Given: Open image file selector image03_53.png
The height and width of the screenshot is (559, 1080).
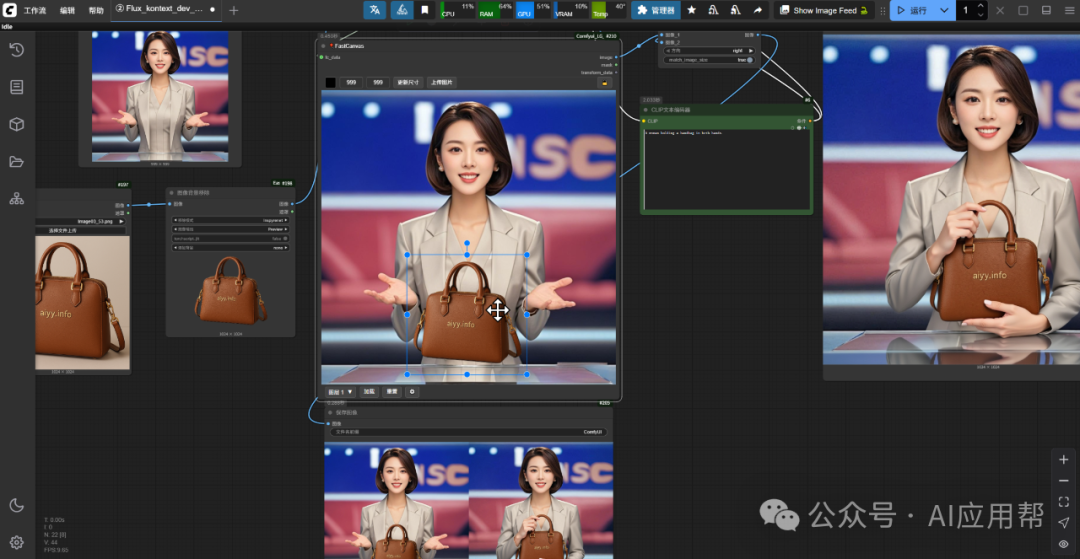Looking at the screenshot, I should tap(81, 222).
